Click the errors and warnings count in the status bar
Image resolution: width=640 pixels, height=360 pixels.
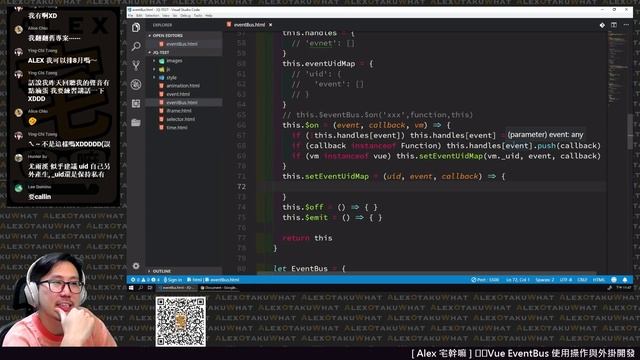145,280
